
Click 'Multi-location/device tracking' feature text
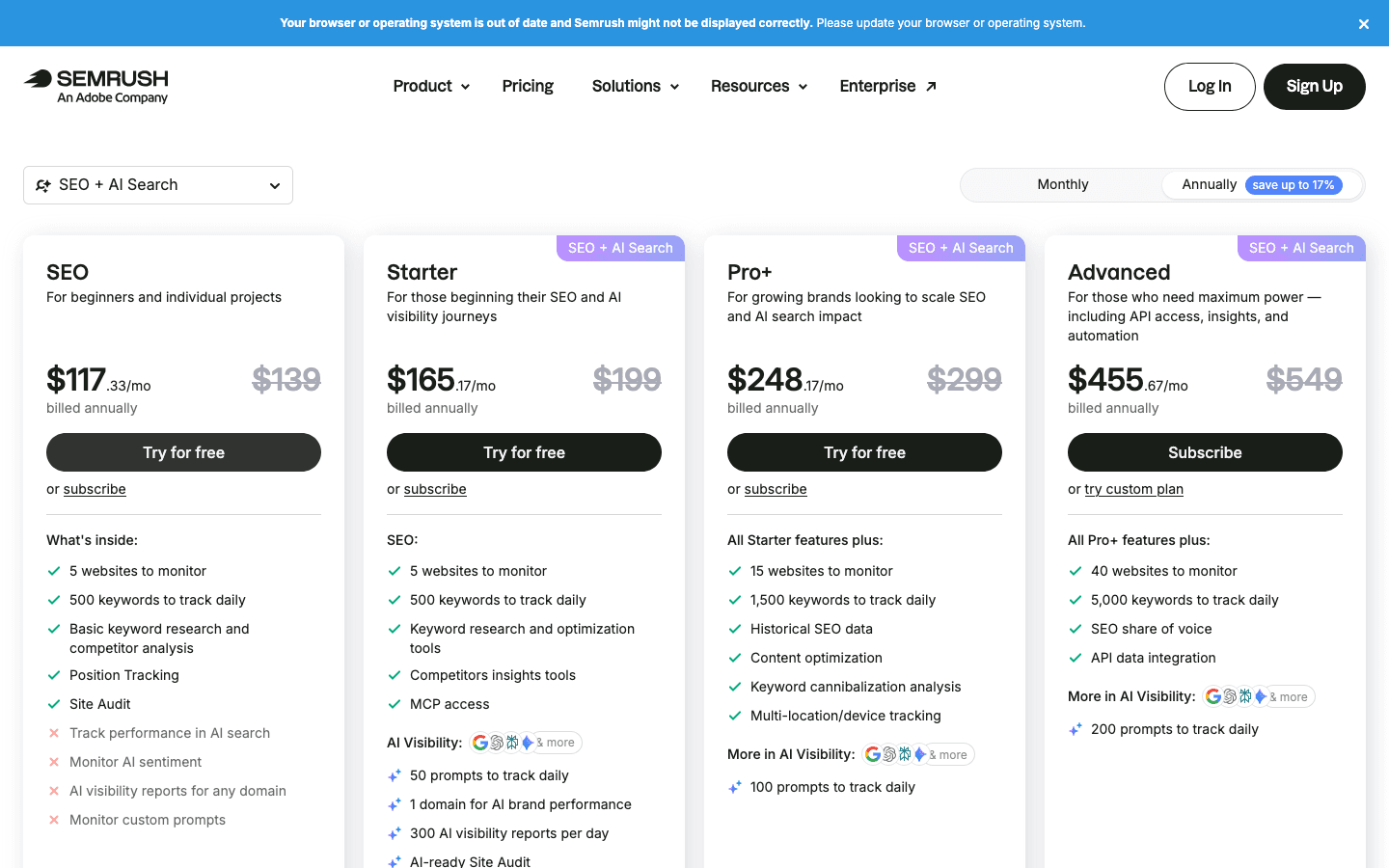(846, 716)
